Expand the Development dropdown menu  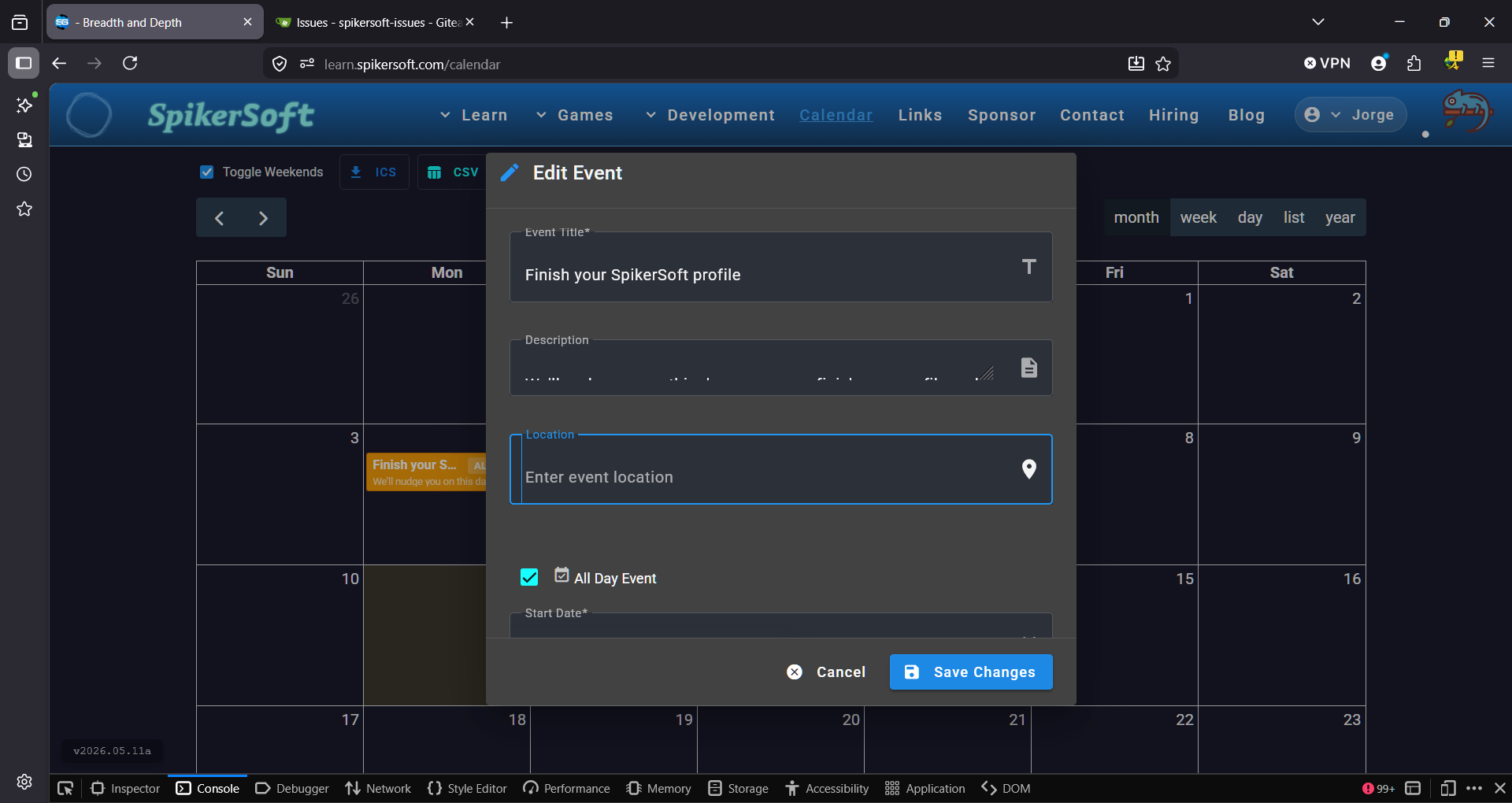pyautogui.click(x=710, y=115)
